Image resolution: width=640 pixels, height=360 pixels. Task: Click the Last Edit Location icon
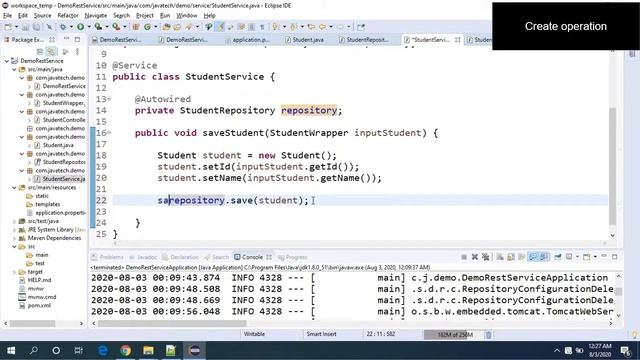[x=311, y=27]
